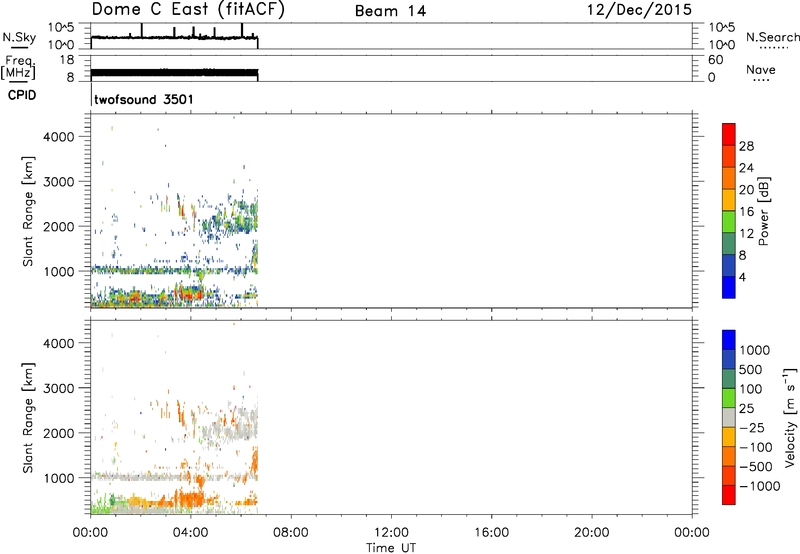
Task: Click 'Slant Range [km]' label of velocity panel
Action: coord(29,417)
